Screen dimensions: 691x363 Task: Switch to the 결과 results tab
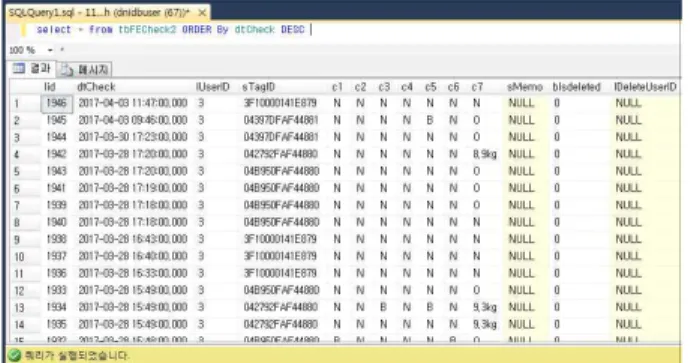(32, 68)
